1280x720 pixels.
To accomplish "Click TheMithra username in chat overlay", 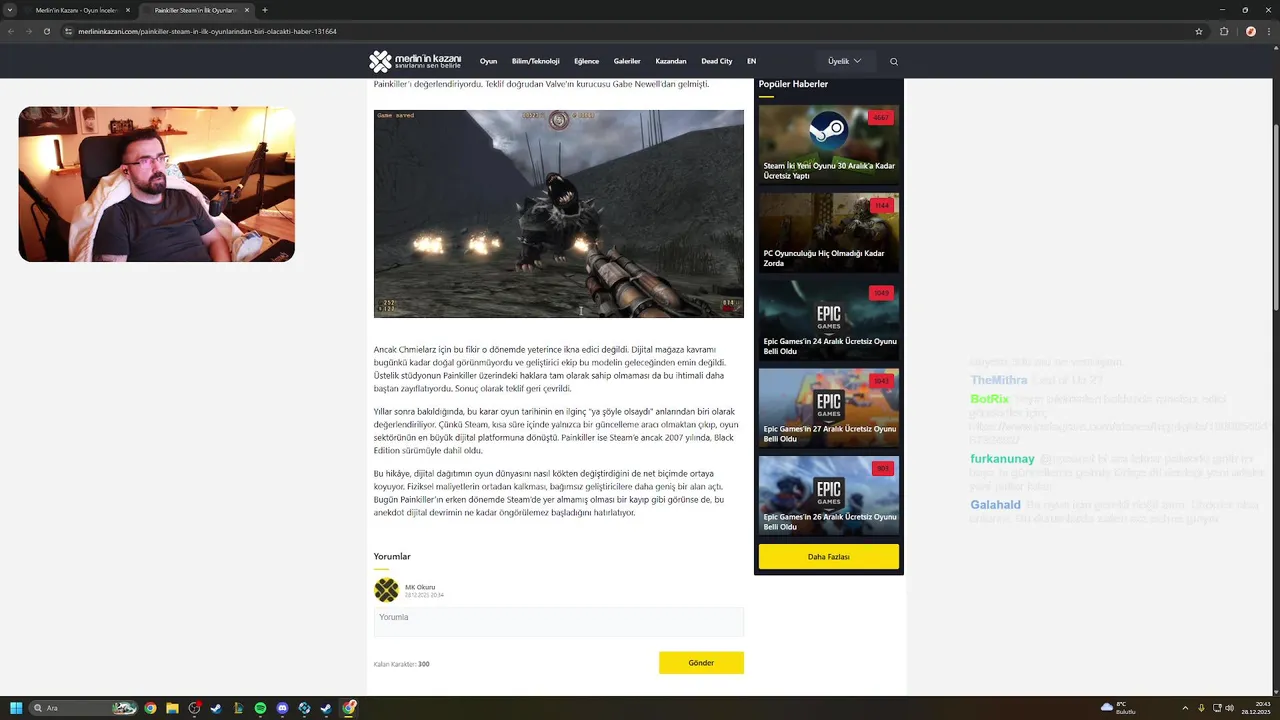I will pos(999,380).
